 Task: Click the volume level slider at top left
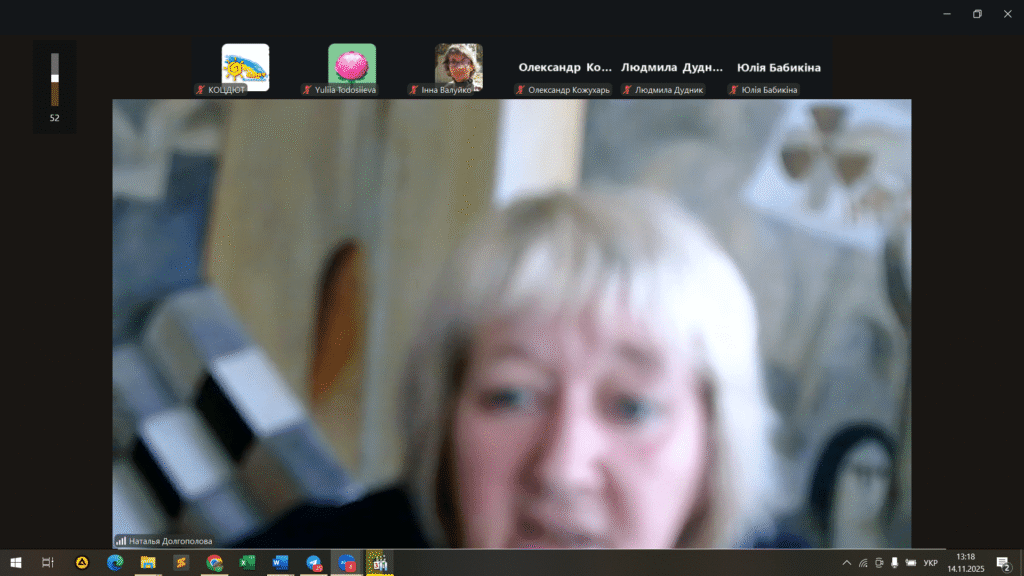pyautogui.click(x=55, y=79)
